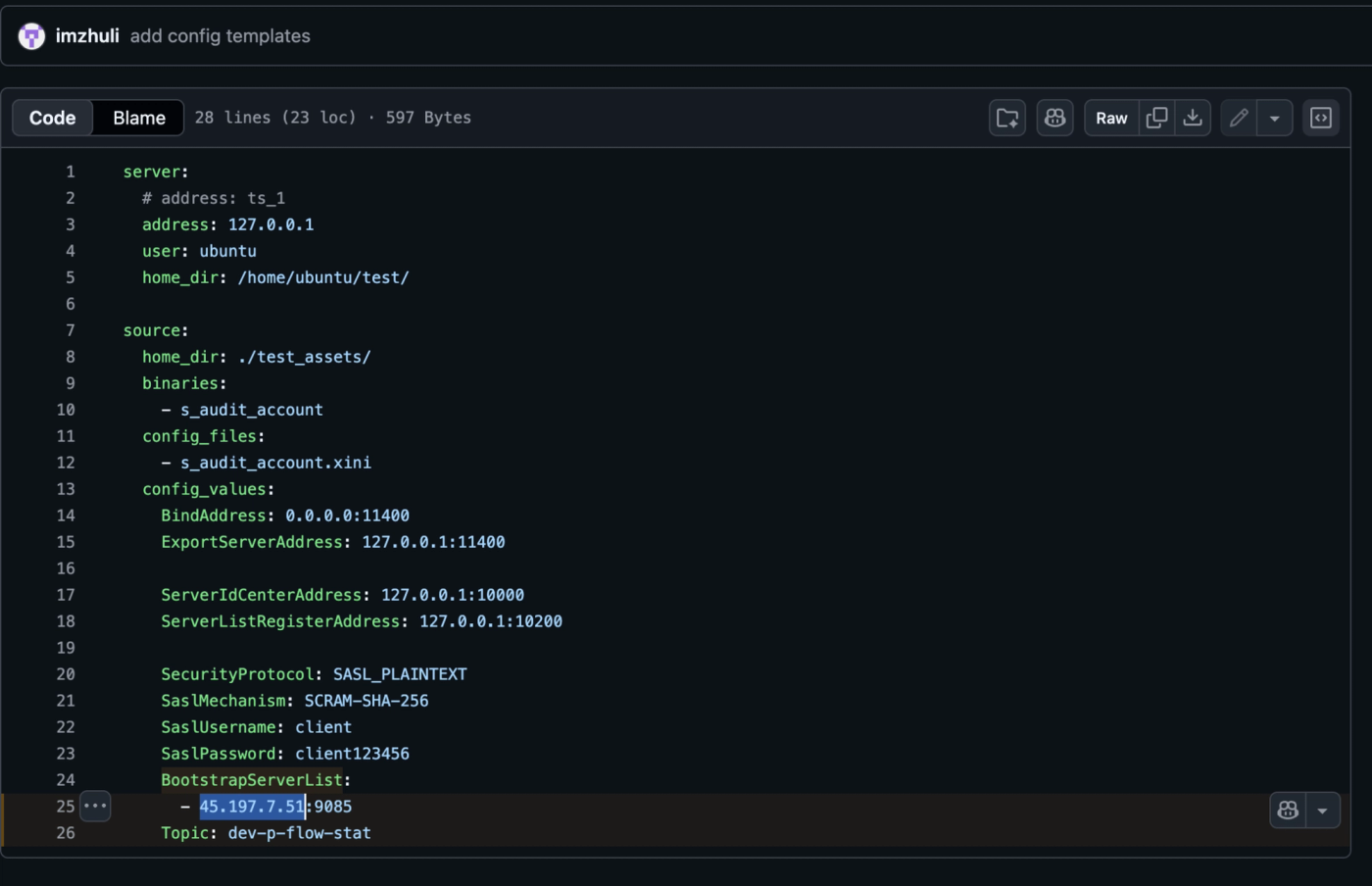The width and height of the screenshot is (1372, 886).
Task: Switch to the Blame view tab
Action: 139,118
